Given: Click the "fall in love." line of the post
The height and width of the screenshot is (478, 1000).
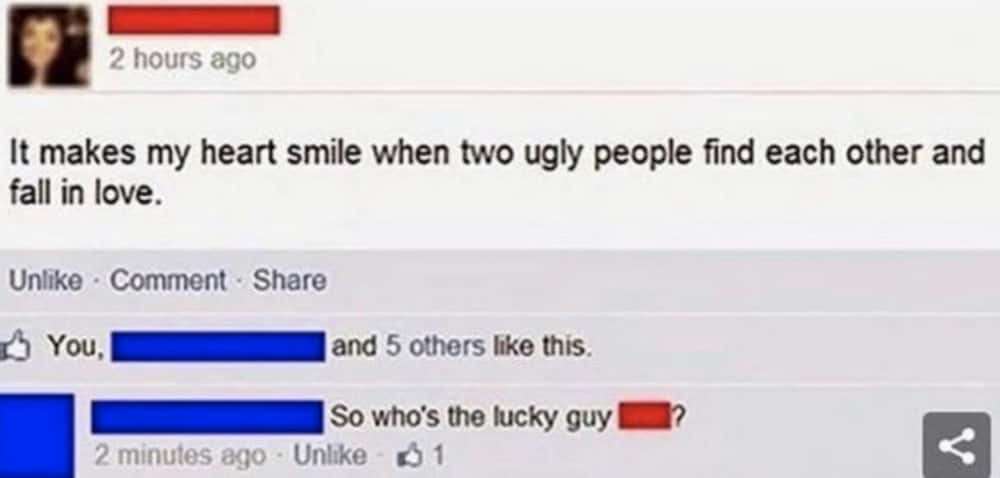Looking at the screenshot, I should coord(82,191).
